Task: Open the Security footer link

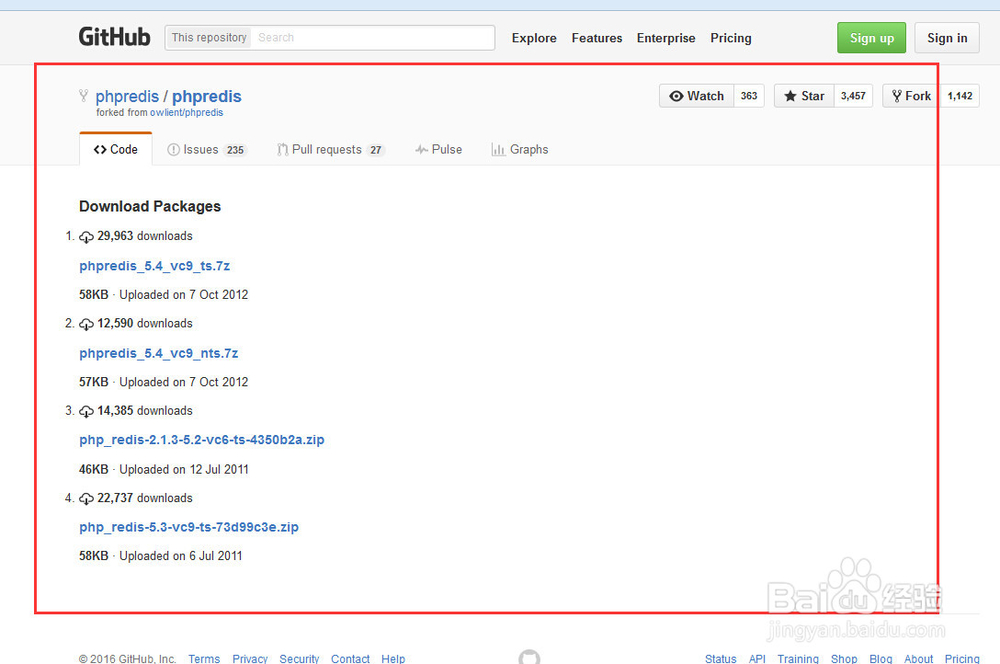Action: pos(299,658)
